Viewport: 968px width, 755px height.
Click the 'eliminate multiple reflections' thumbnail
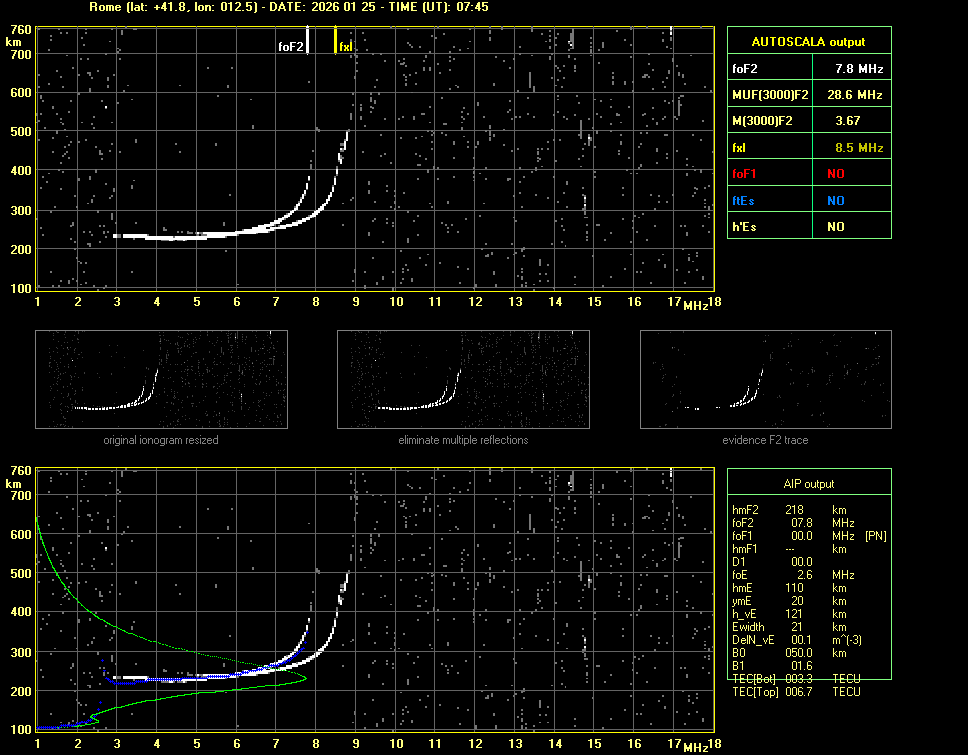[x=463, y=379]
